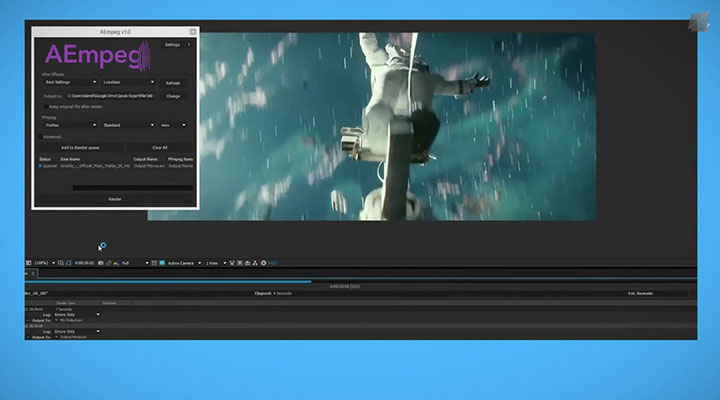
Task: Click the AEmpeg Render button
Action: [115, 199]
